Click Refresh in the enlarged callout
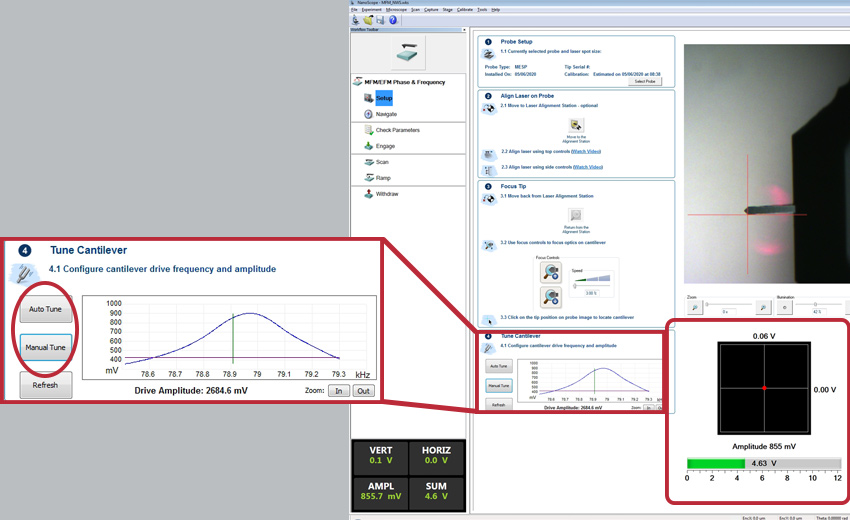This screenshot has width=850, height=520. [46, 385]
